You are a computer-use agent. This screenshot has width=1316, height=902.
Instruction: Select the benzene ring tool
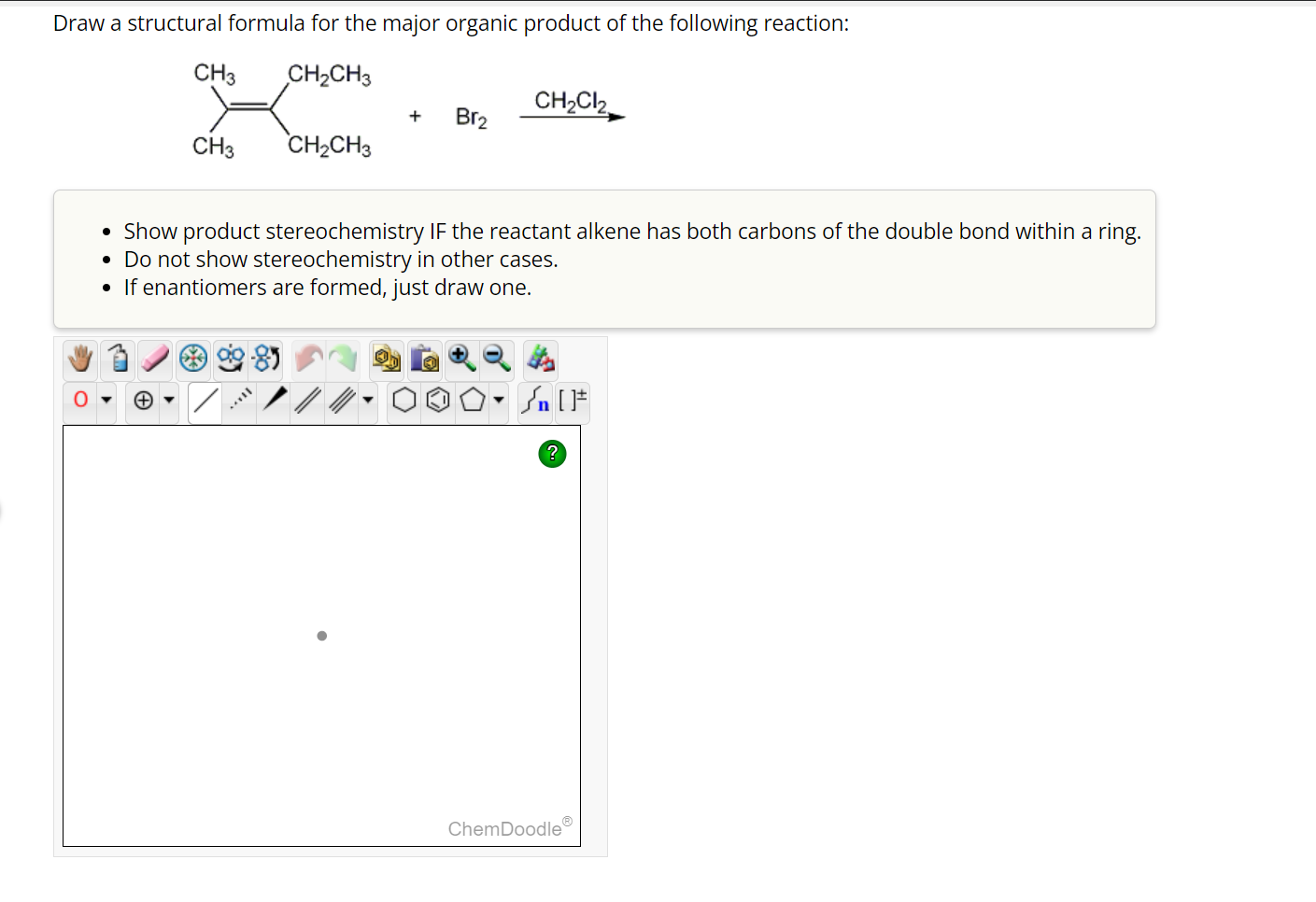tap(437, 400)
